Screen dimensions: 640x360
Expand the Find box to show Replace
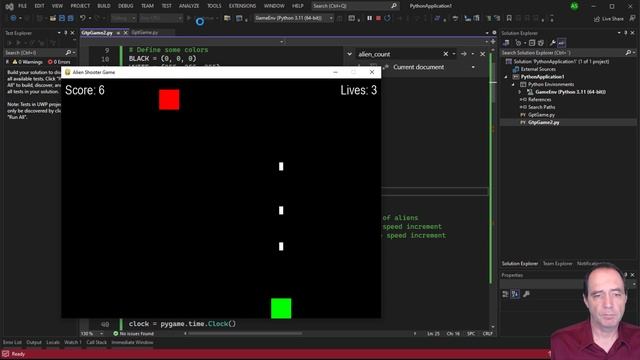coord(349,54)
